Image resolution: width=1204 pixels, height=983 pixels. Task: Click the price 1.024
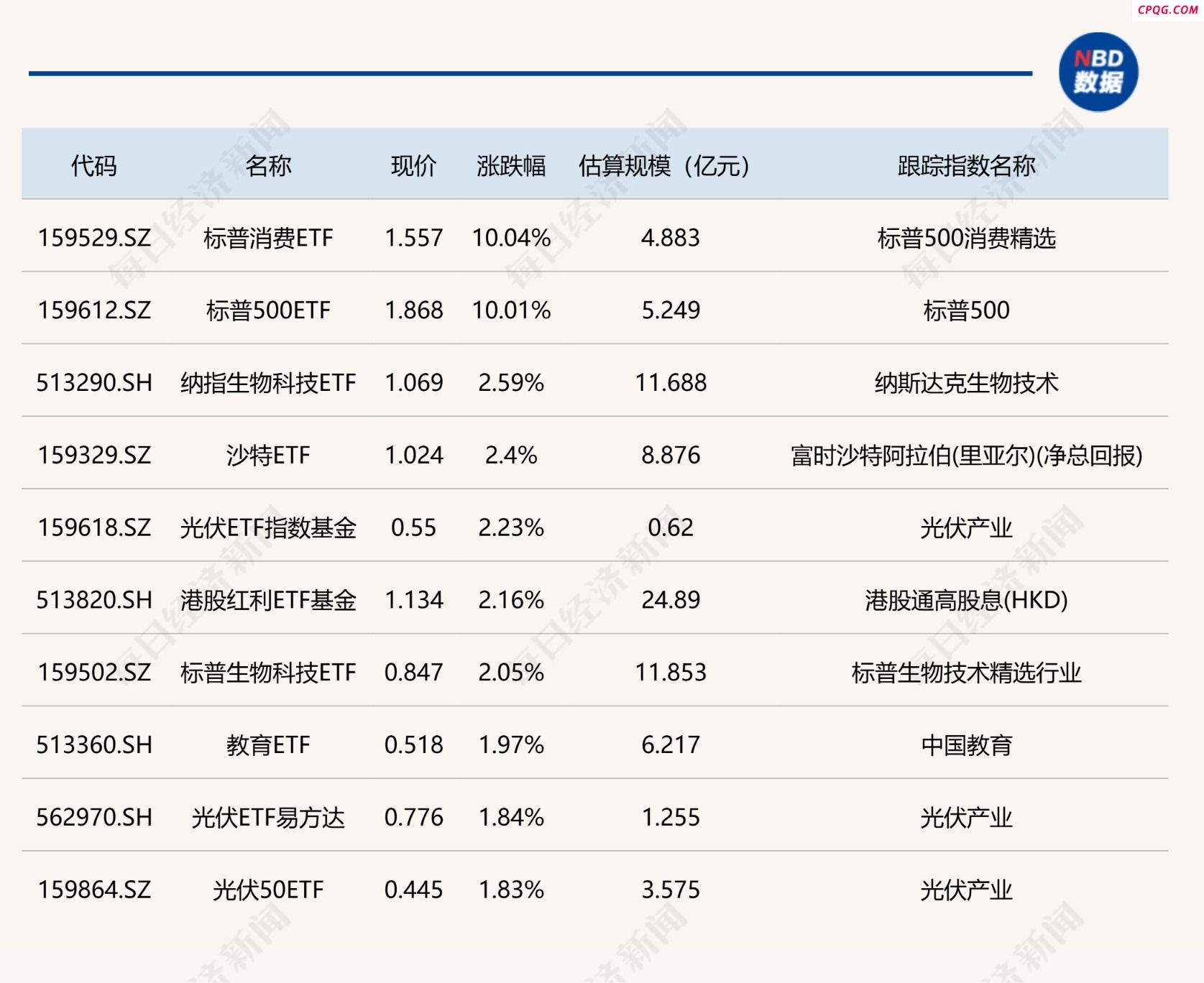click(414, 456)
